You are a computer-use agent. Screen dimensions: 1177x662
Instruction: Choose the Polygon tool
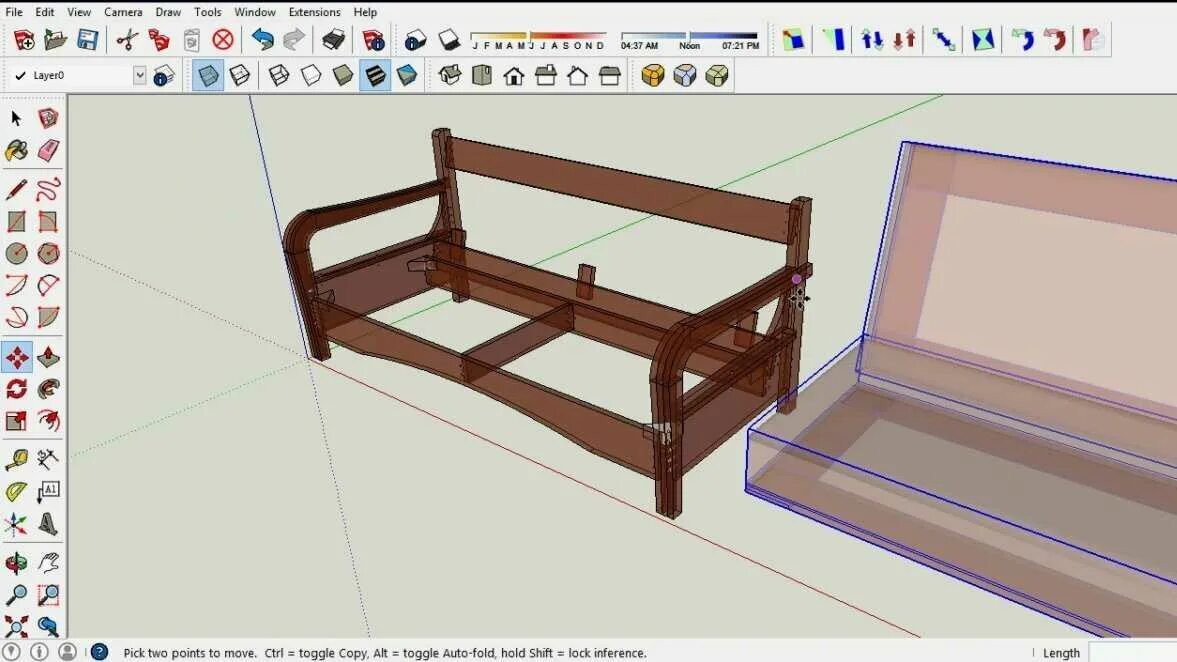click(x=48, y=254)
